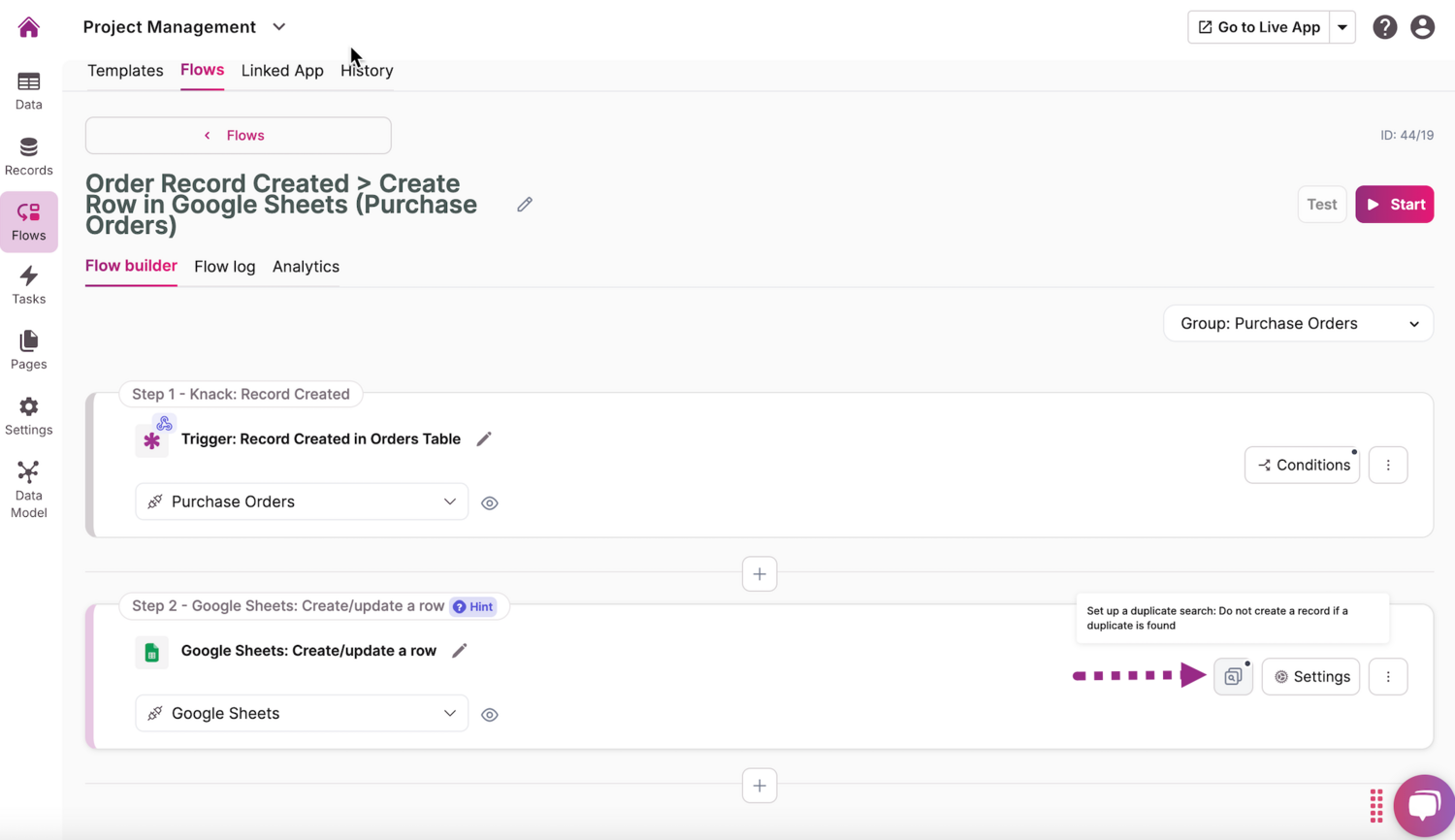Start the flow with the Start button
1455x840 pixels.
coord(1394,204)
